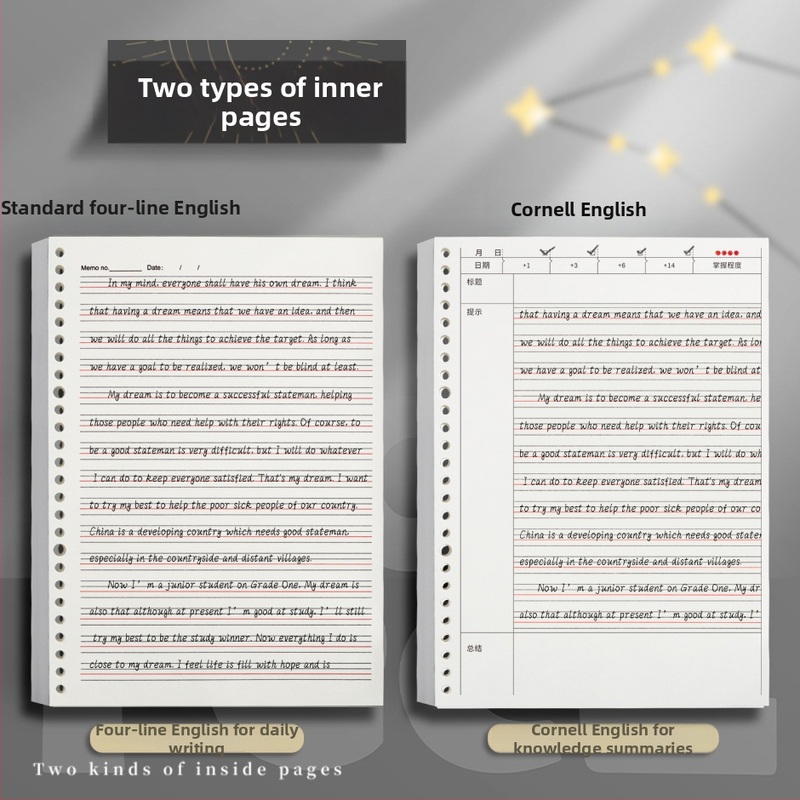Viewport: 800px width, 800px height.
Task: Click 'I can do to keep everyone' on Cornell page
Action: point(641,482)
